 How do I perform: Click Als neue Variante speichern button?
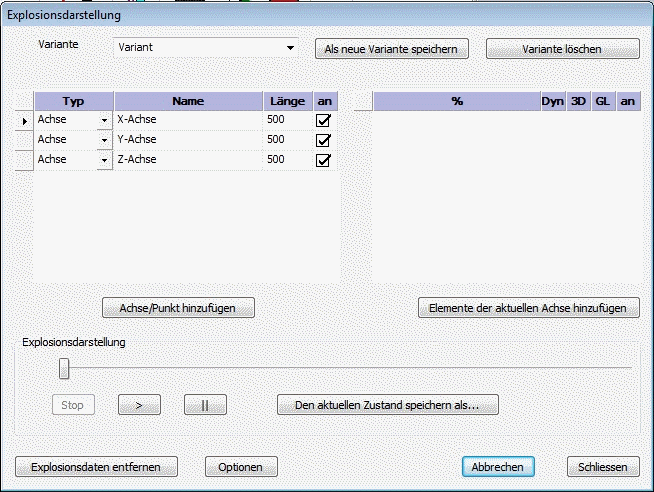pyautogui.click(x=392, y=49)
